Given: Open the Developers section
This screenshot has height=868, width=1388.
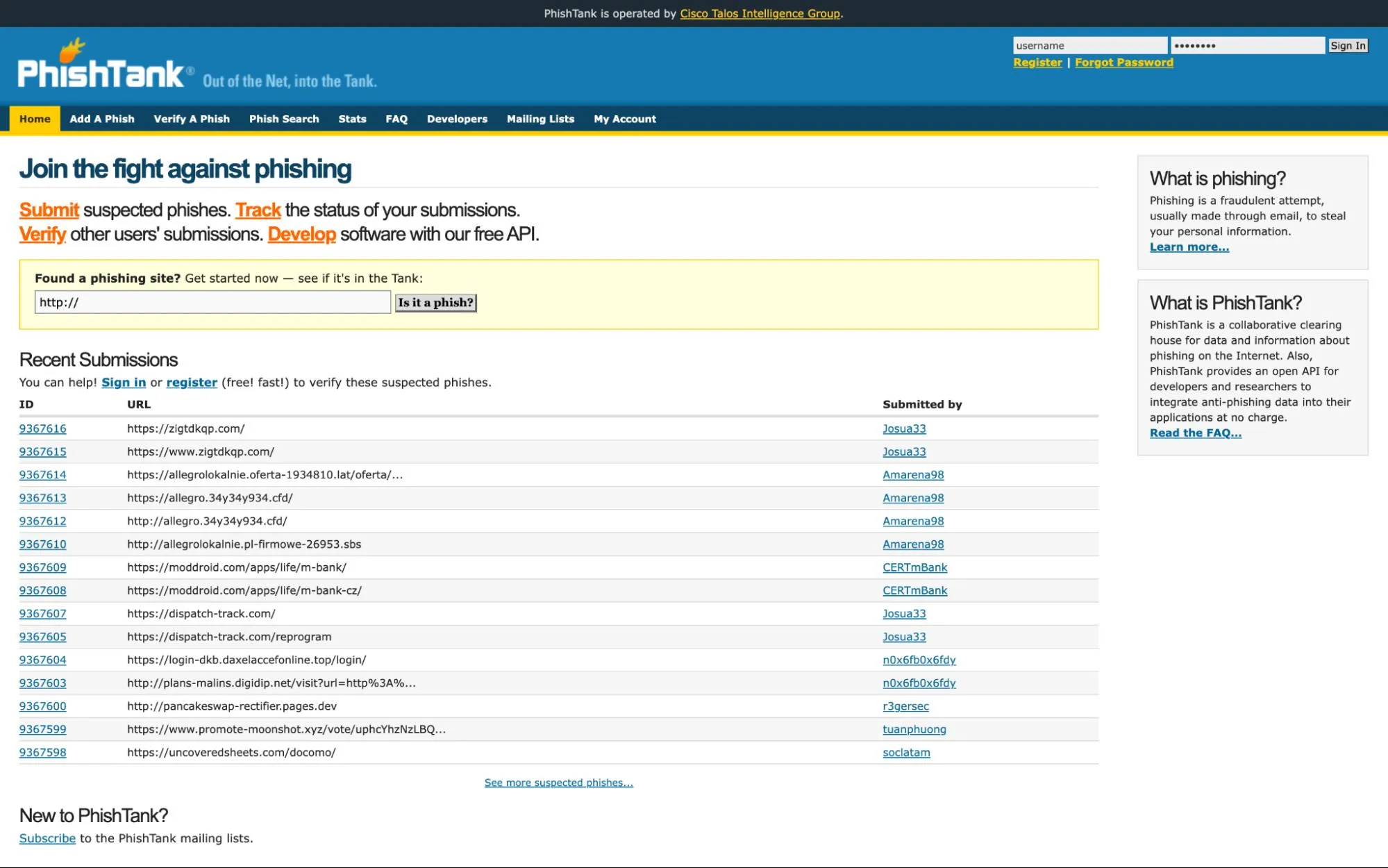Looking at the screenshot, I should point(457,119).
